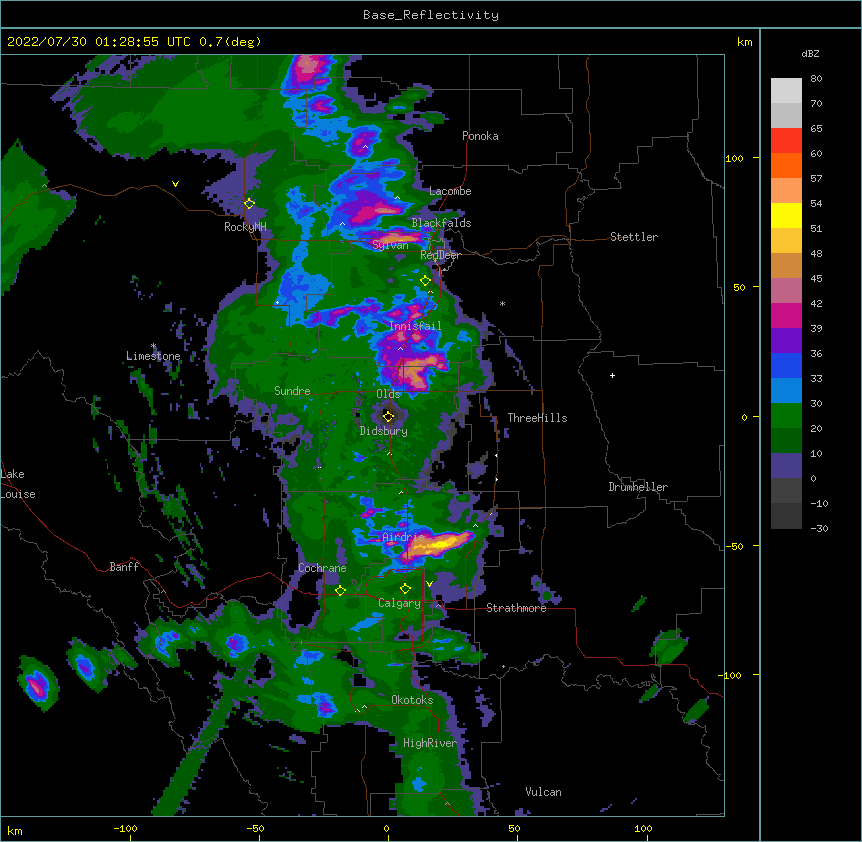Click the timestamp 2022/07/30 01:28:55 UTC
This screenshot has height=842, width=862.
click(98, 42)
